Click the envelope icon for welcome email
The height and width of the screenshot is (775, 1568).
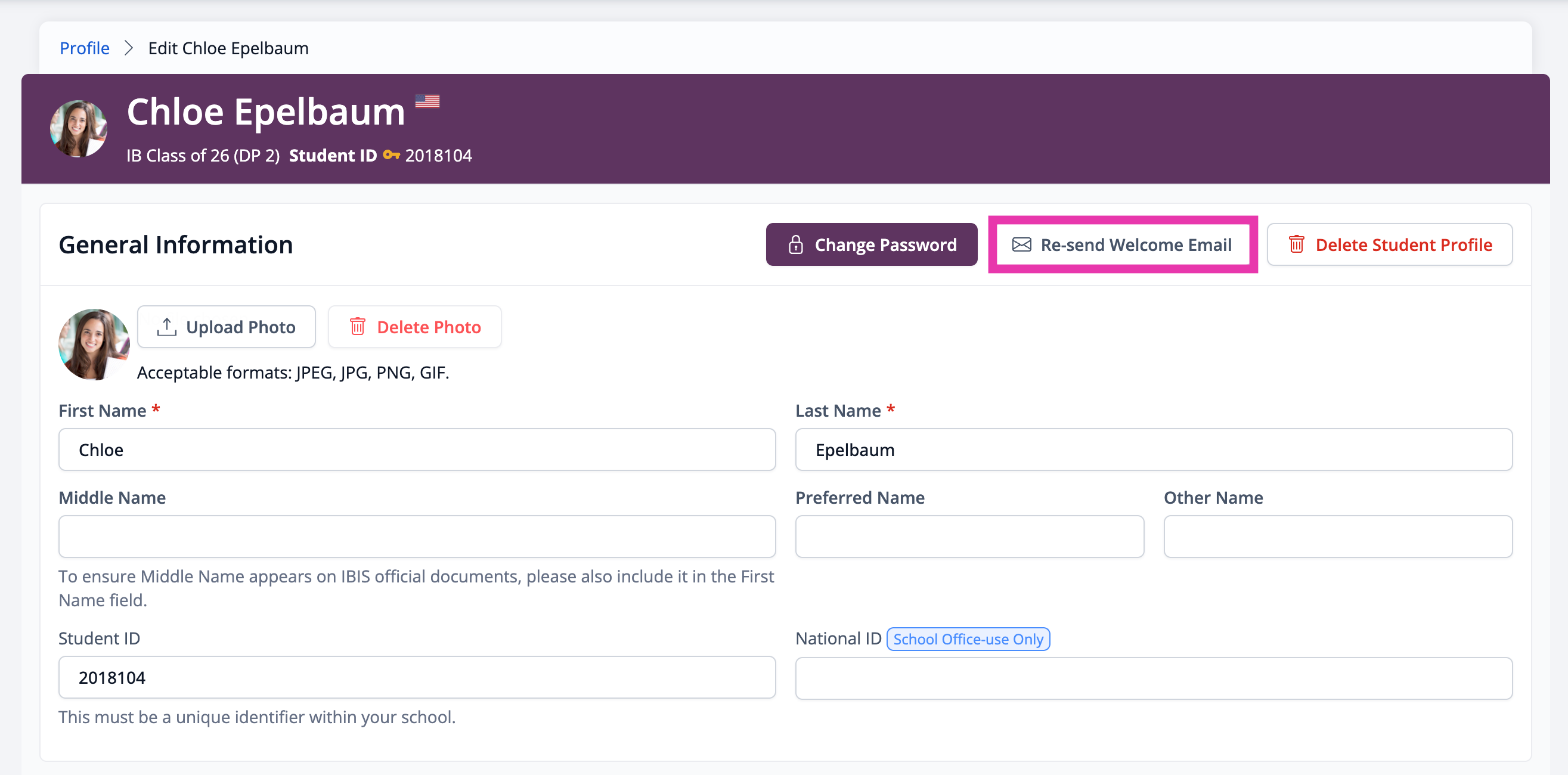click(1021, 245)
